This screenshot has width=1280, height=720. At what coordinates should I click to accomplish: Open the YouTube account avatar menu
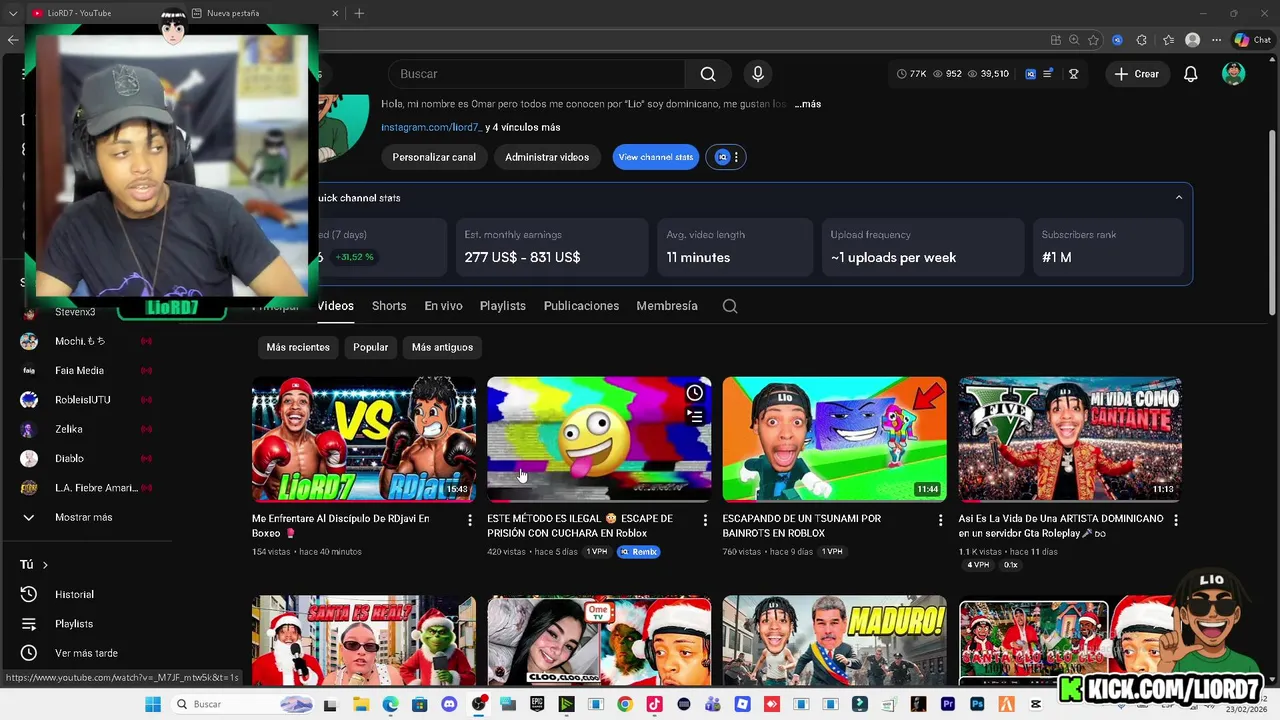1234,74
